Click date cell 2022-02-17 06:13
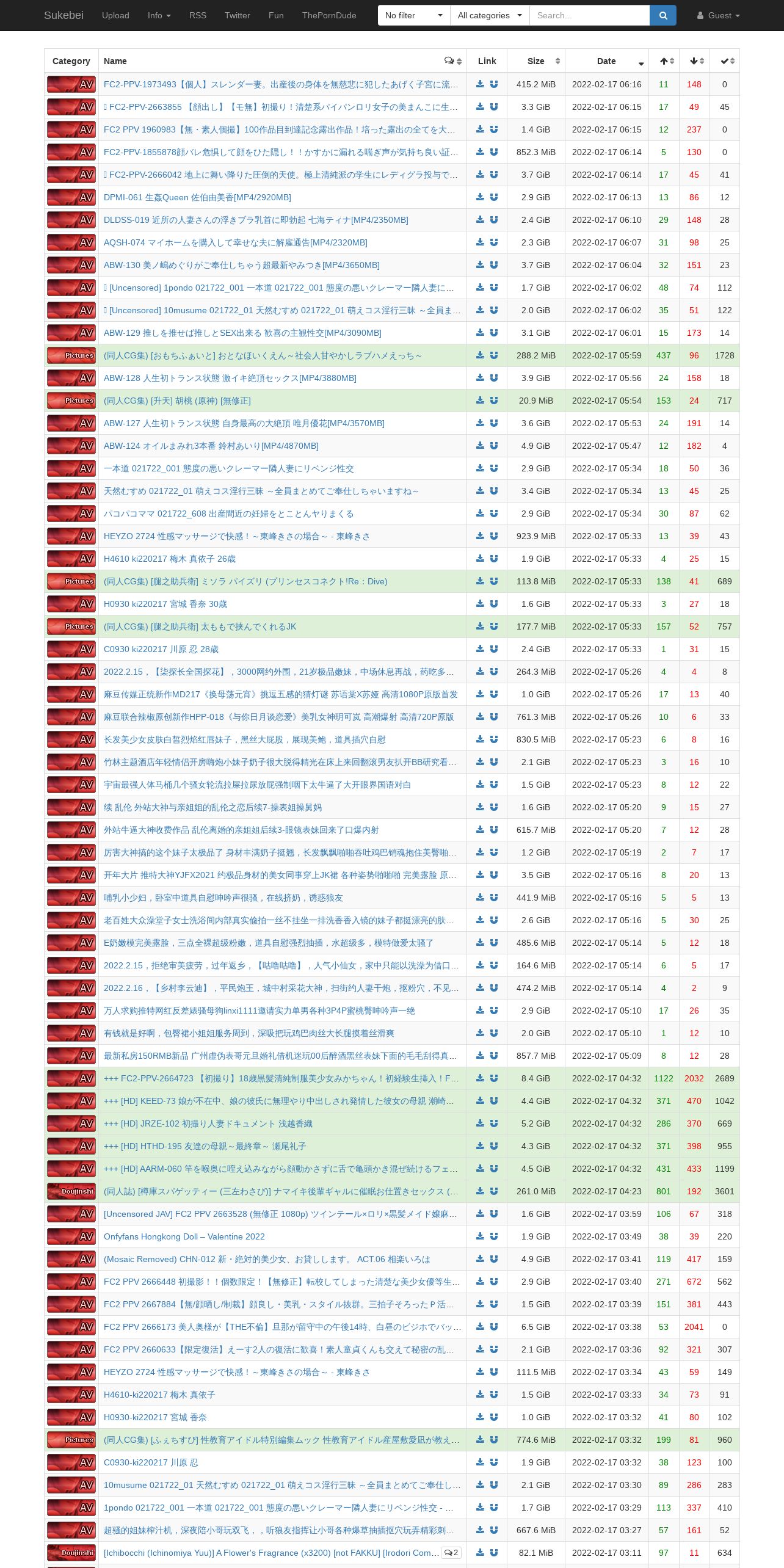 point(607,197)
